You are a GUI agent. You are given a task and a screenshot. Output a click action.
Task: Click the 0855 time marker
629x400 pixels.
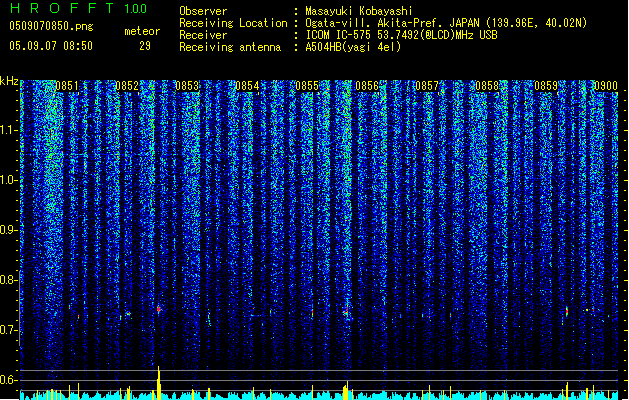point(307,86)
